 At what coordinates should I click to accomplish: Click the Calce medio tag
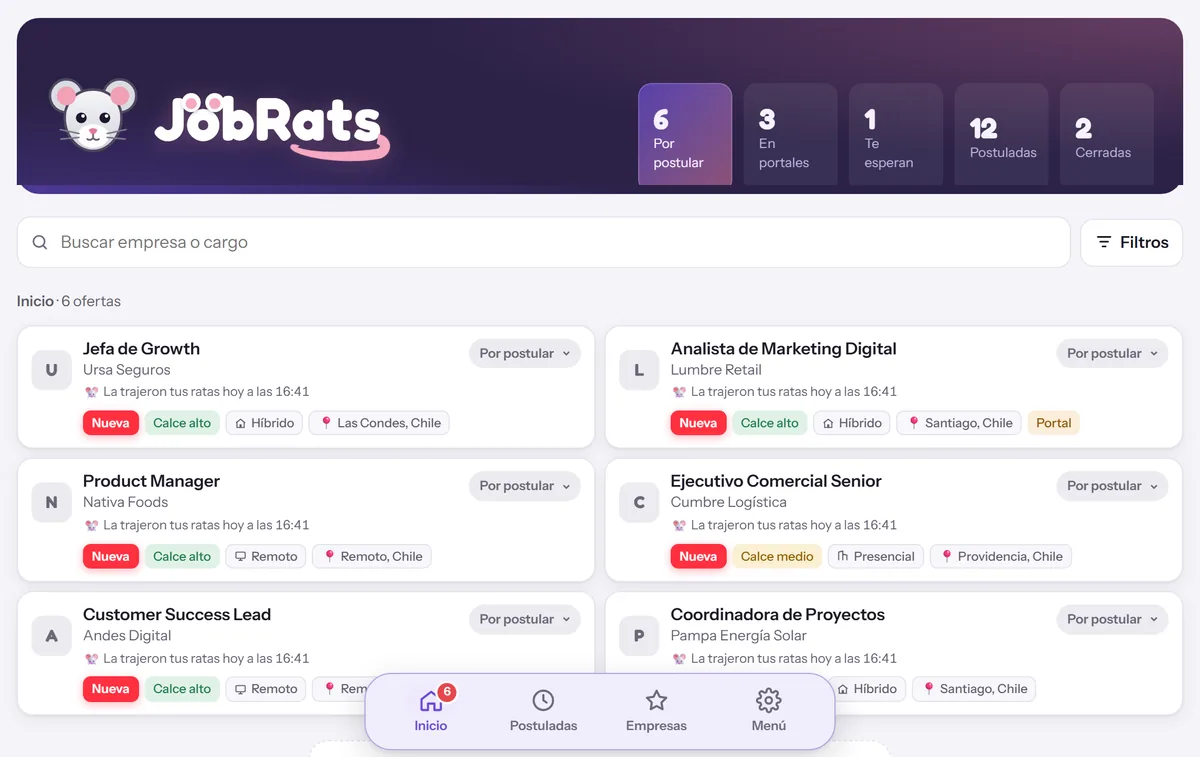777,556
